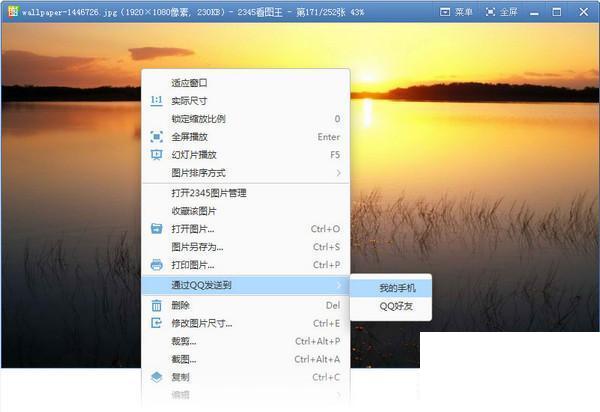Click the wallpaper-1446726.jpg title text
This screenshot has height=412, width=600.
click(69, 12)
